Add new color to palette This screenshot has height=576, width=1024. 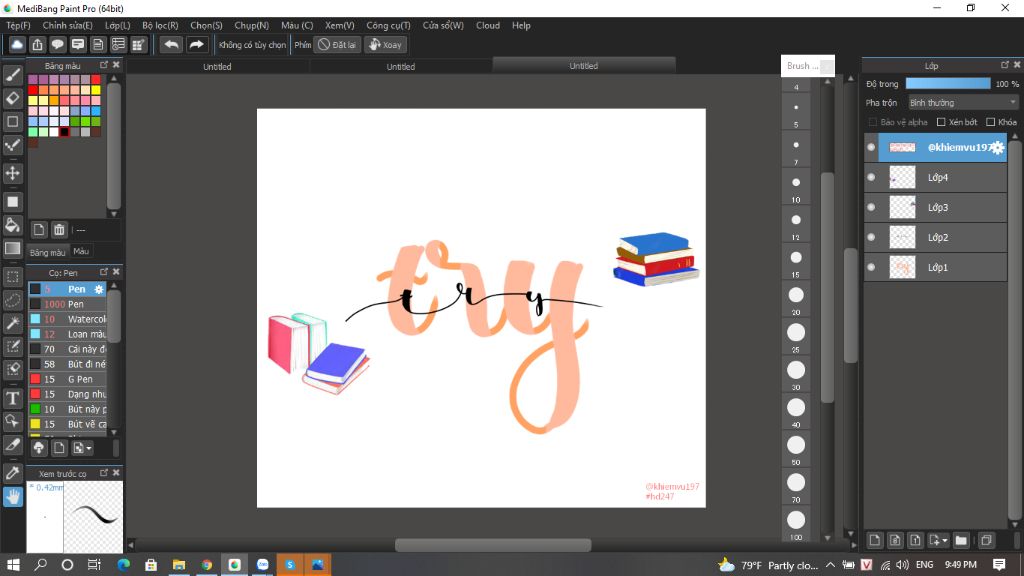[x=39, y=230]
